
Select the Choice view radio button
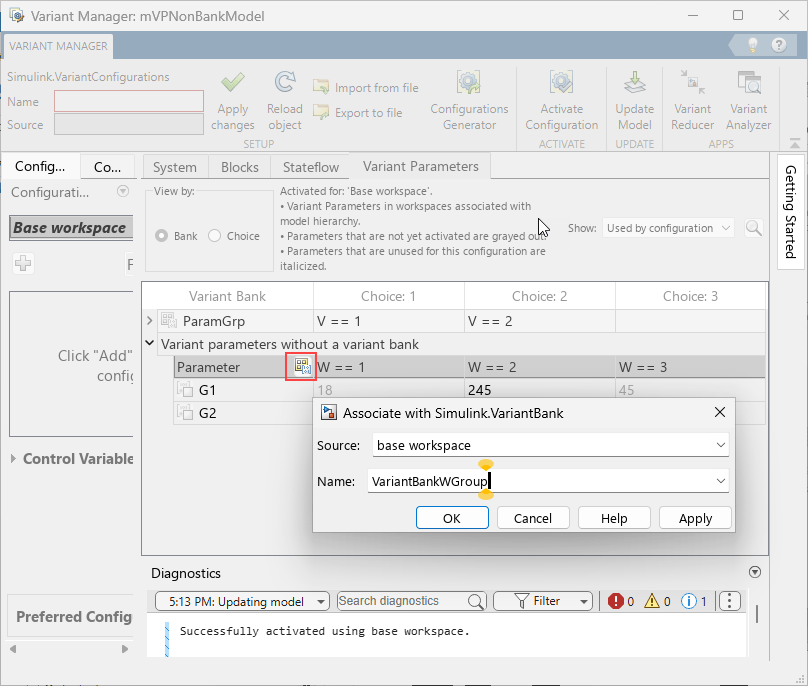pyautogui.click(x=214, y=236)
